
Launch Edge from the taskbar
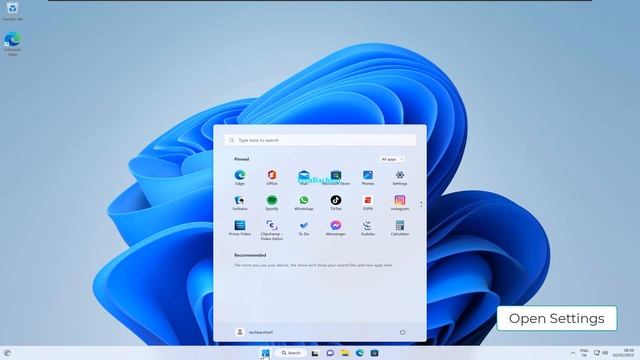tap(360, 353)
